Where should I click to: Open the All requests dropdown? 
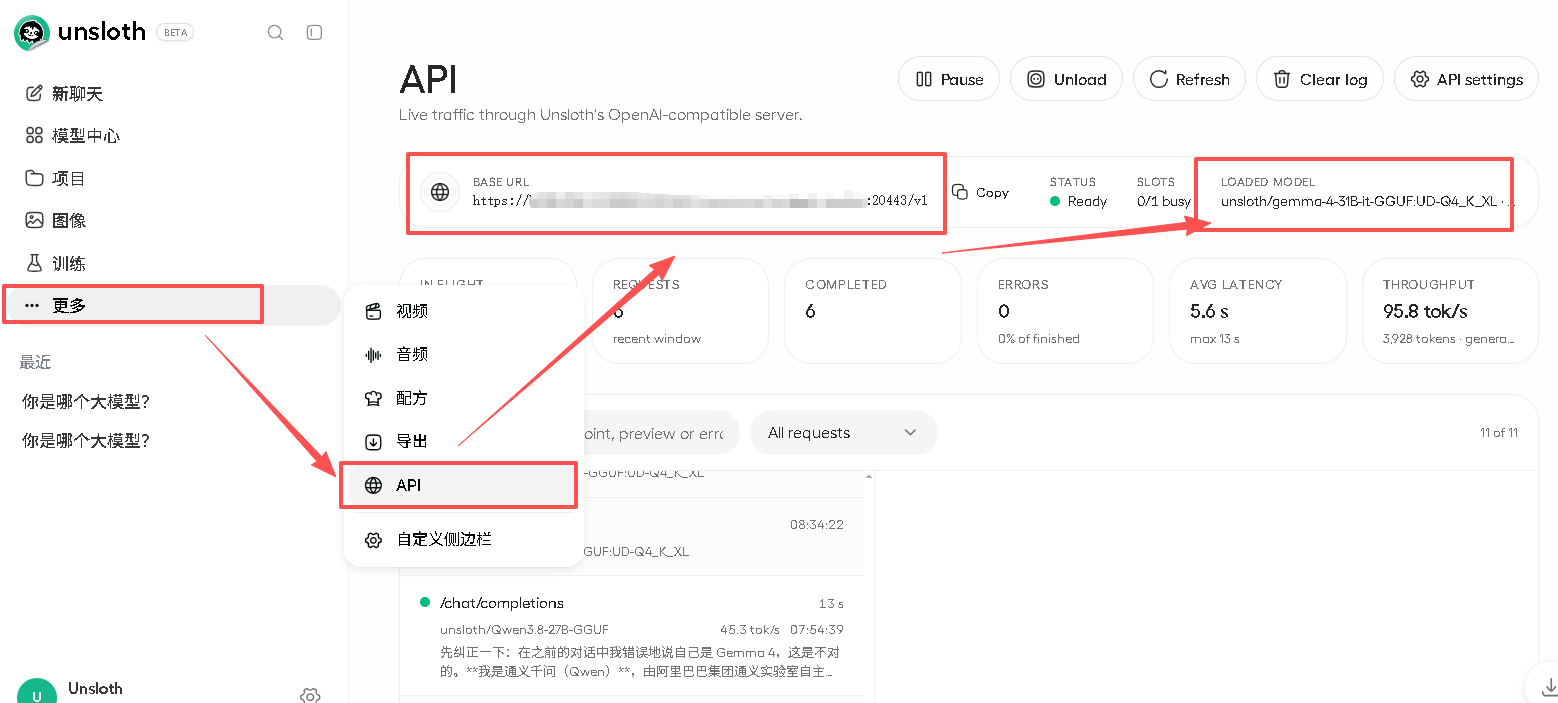click(x=843, y=433)
